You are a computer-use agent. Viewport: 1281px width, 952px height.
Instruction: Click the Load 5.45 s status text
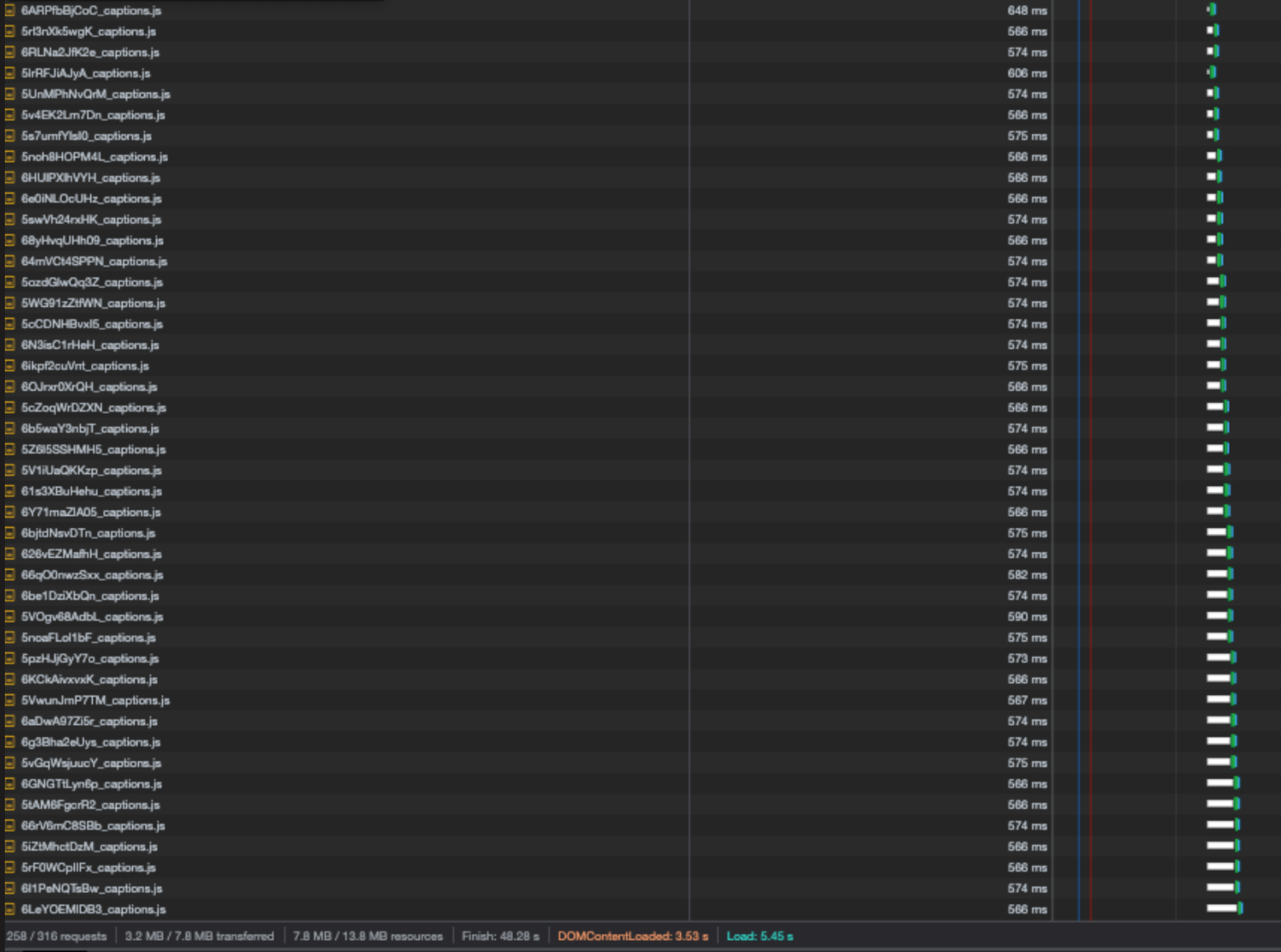760,936
